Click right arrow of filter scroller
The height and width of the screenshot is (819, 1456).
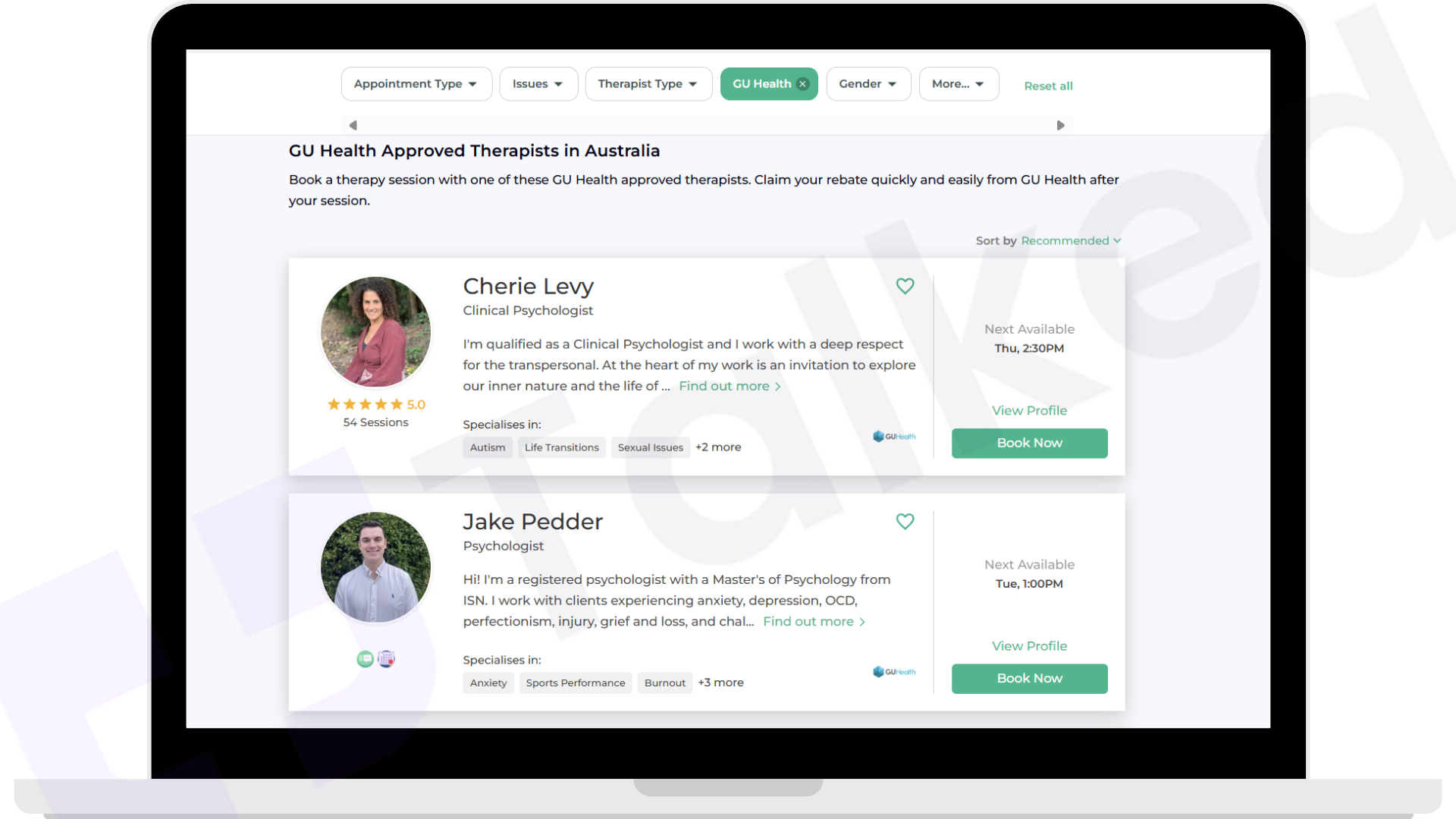pyautogui.click(x=1060, y=125)
